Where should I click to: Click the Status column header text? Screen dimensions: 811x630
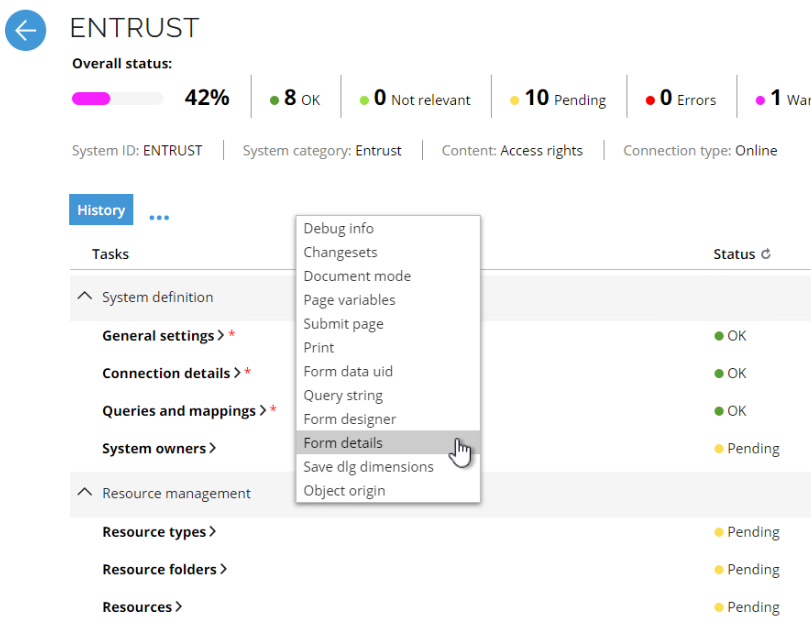pos(734,254)
